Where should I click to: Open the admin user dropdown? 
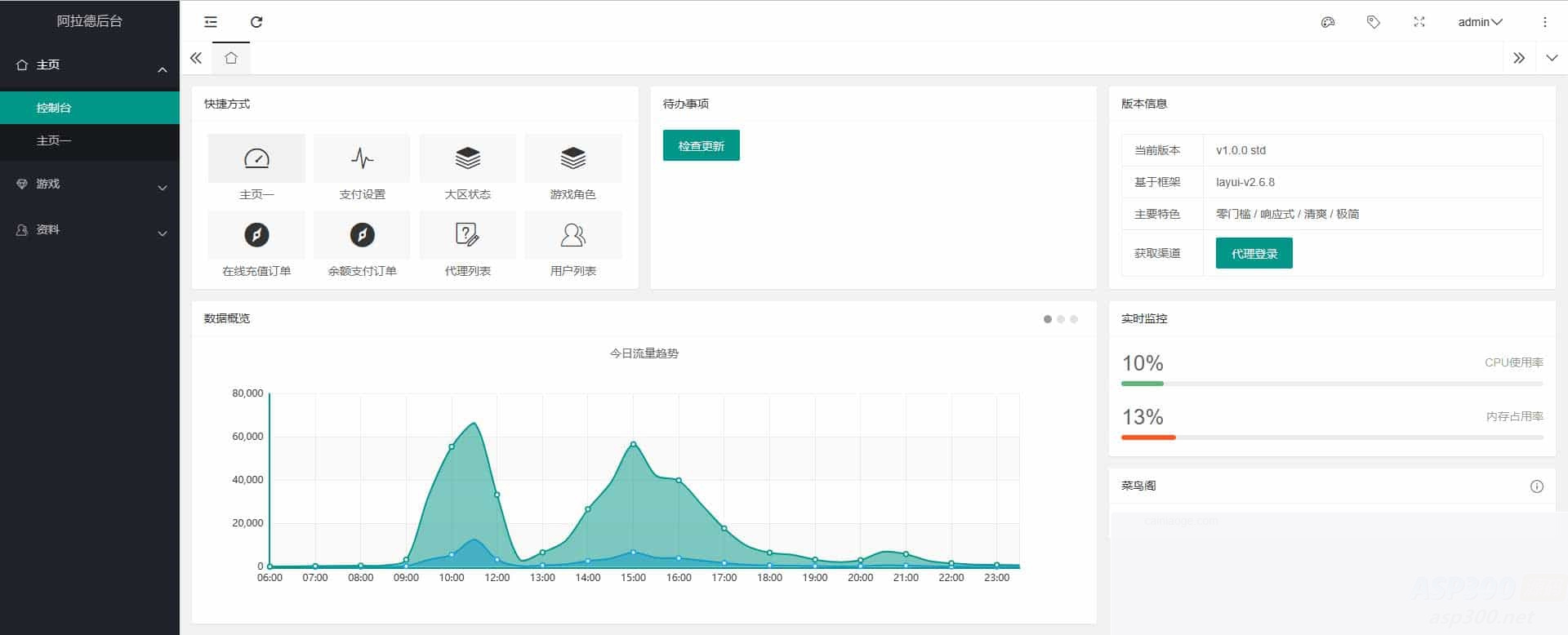click(x=1480, y=22)
